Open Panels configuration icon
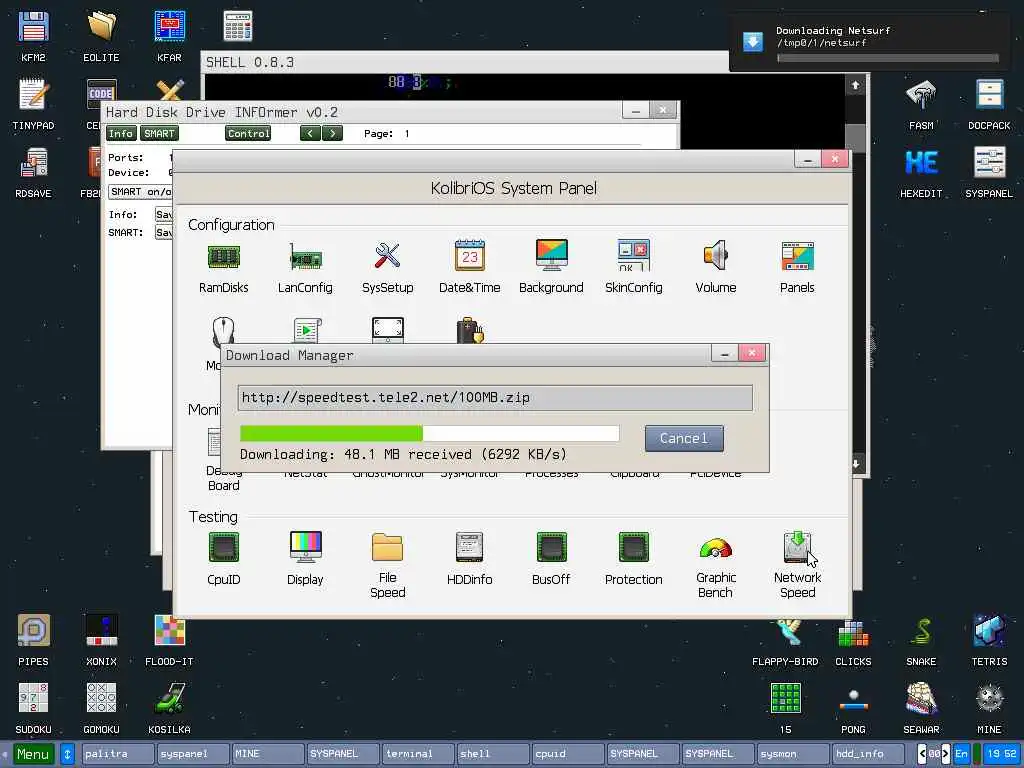The image size is (1024, 768). pos(797,256)
